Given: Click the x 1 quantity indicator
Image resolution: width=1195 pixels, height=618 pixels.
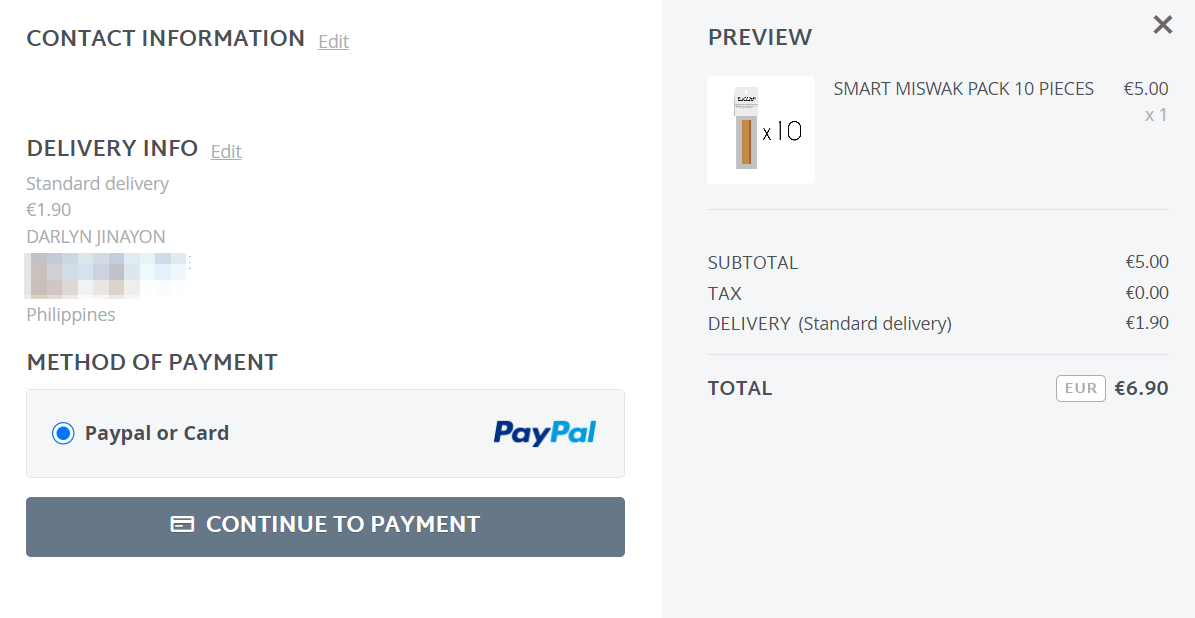Looking at the screenshot, I should 1156,115.
